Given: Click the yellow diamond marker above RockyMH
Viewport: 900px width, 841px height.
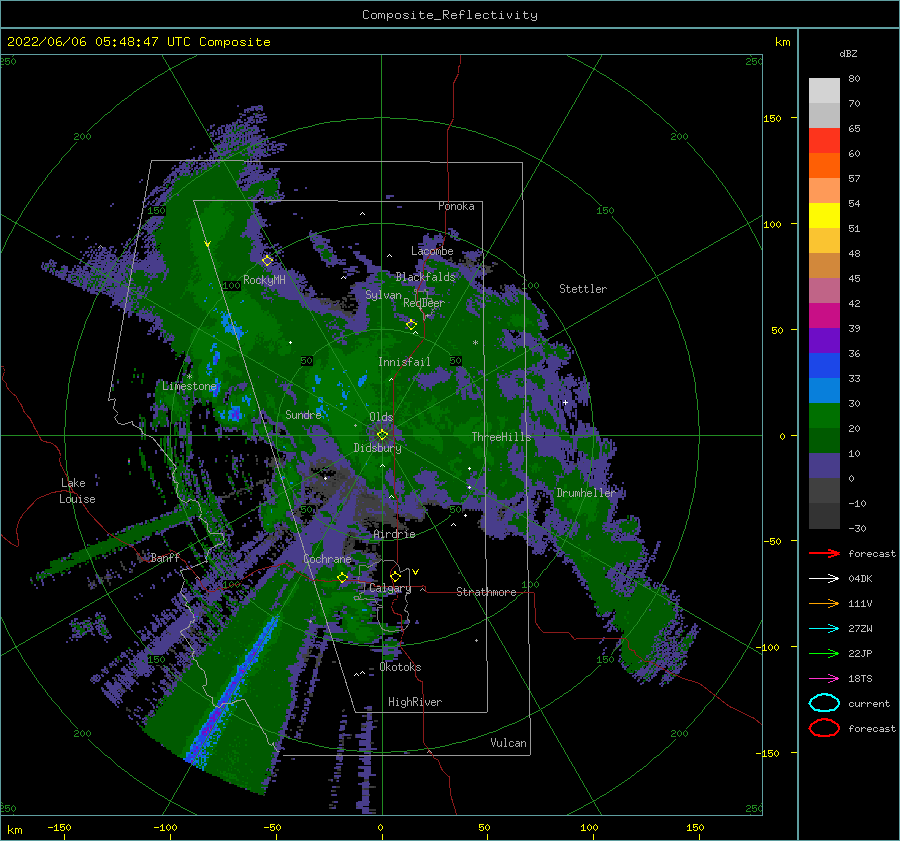Looking at the screenshot, I should pos(267,261).
